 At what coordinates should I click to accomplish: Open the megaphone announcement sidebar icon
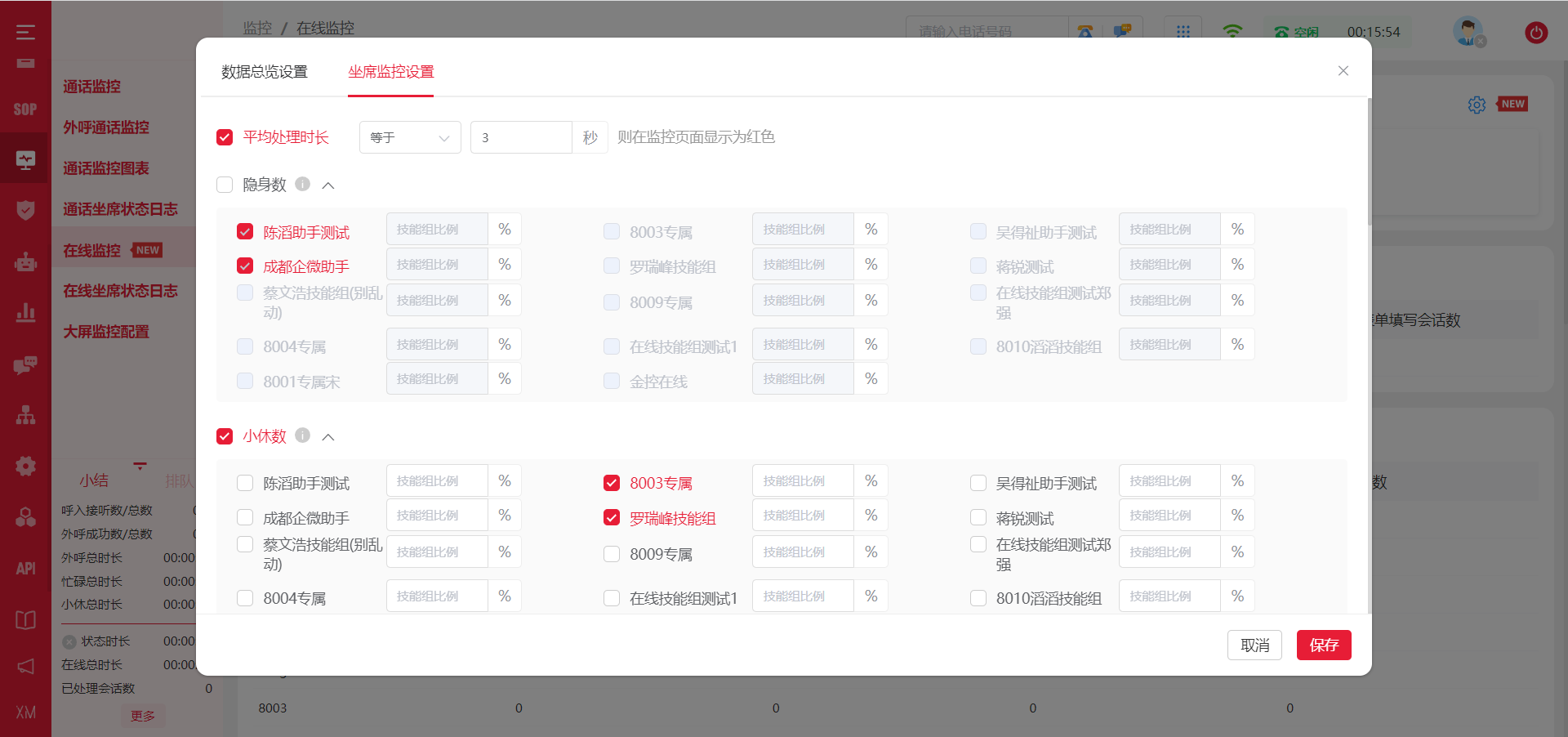[25, 667]
